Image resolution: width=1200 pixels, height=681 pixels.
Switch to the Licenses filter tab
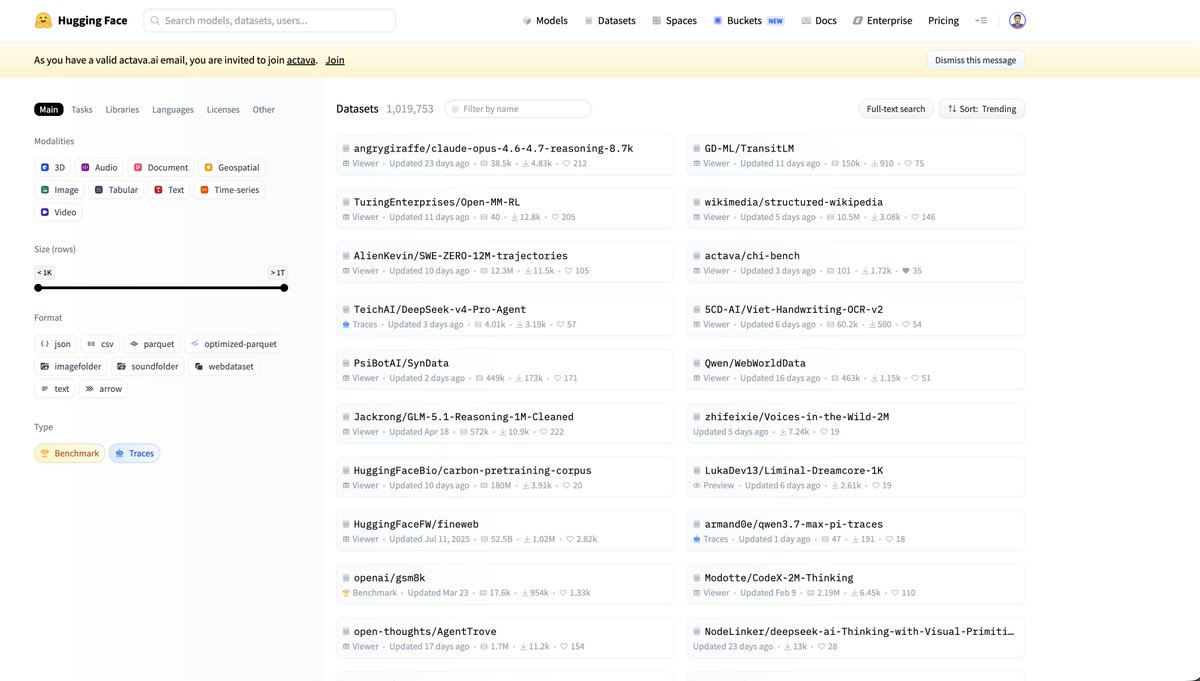(x=223, y=110)
